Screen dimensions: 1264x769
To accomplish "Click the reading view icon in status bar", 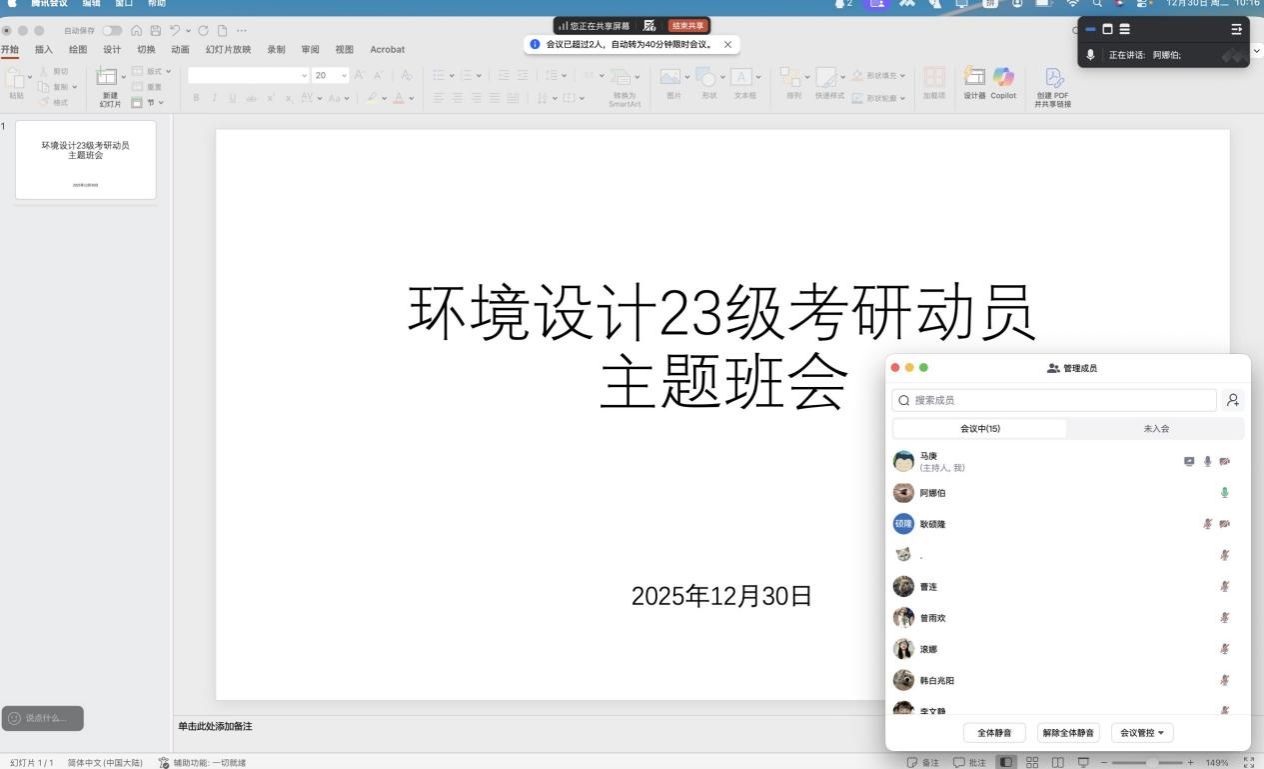I will click(x=1057, y=762).
